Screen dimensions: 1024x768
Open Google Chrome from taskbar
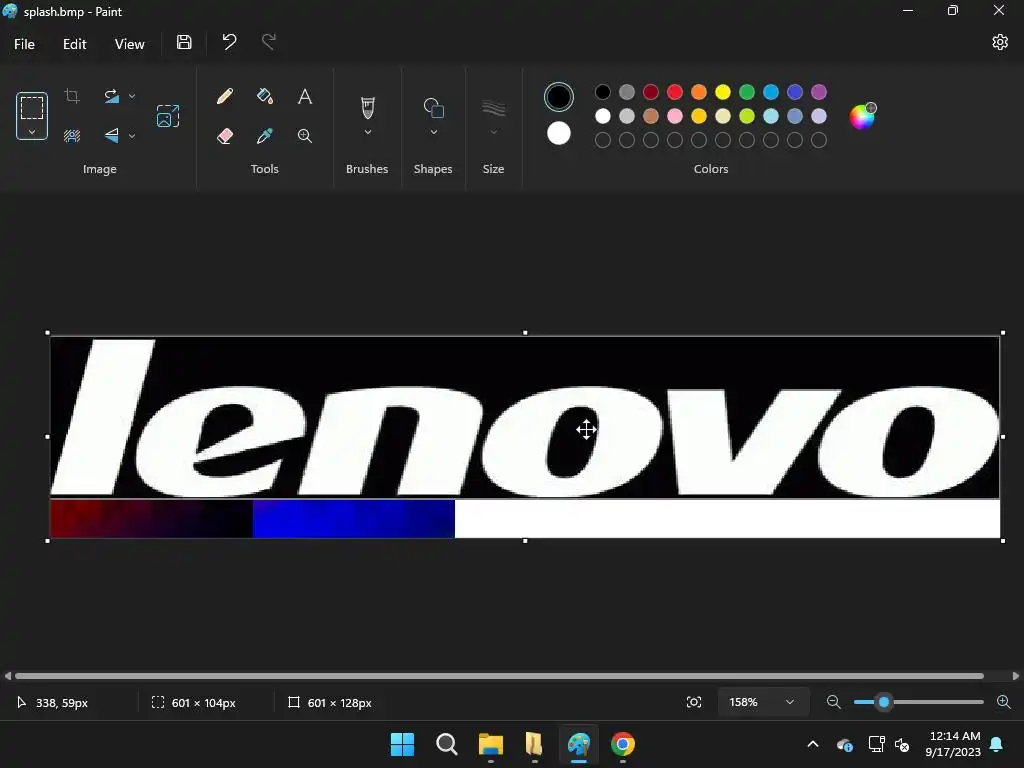coord(623,744)
